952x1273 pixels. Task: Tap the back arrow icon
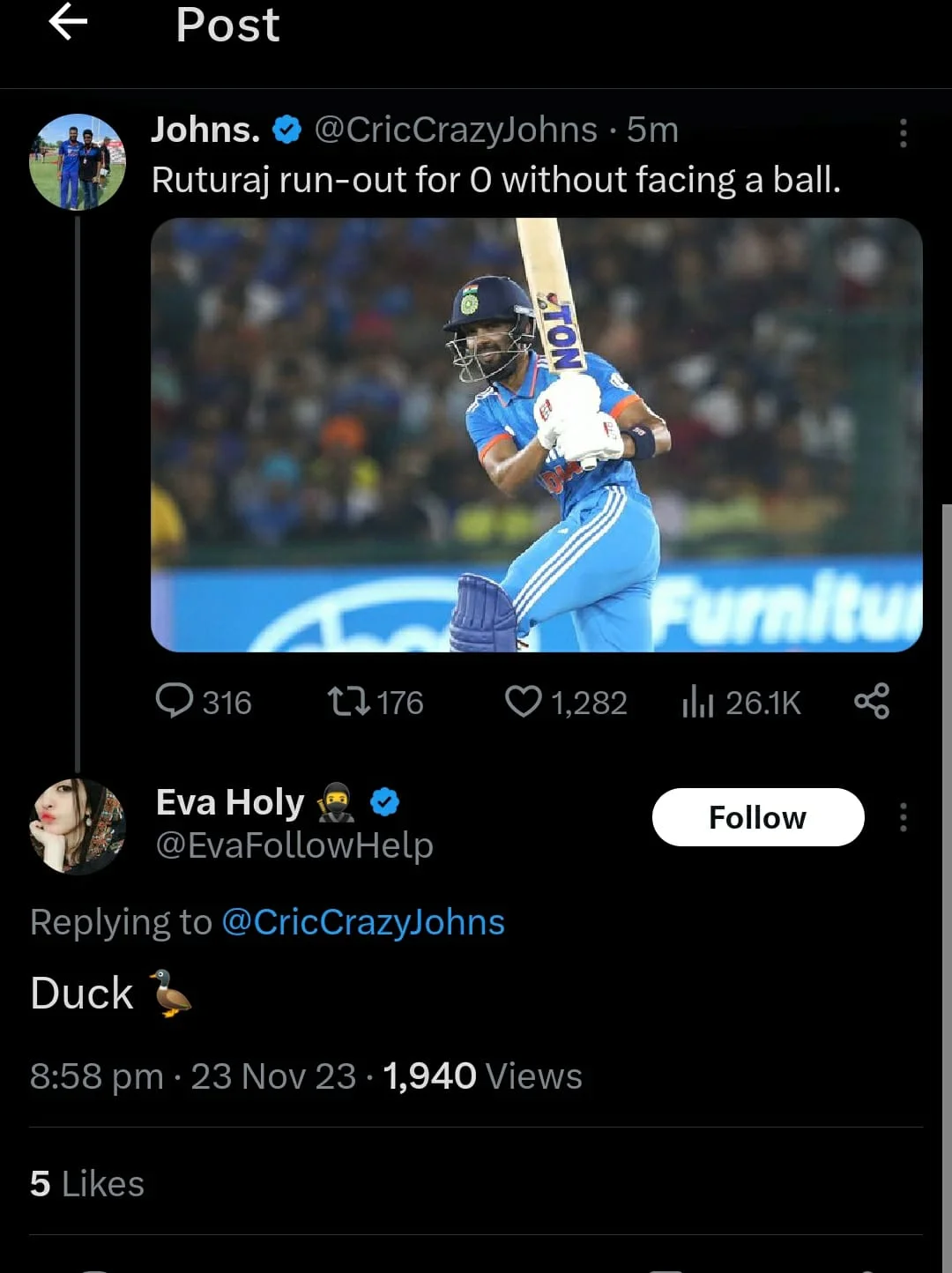click(x=68, y=22)
